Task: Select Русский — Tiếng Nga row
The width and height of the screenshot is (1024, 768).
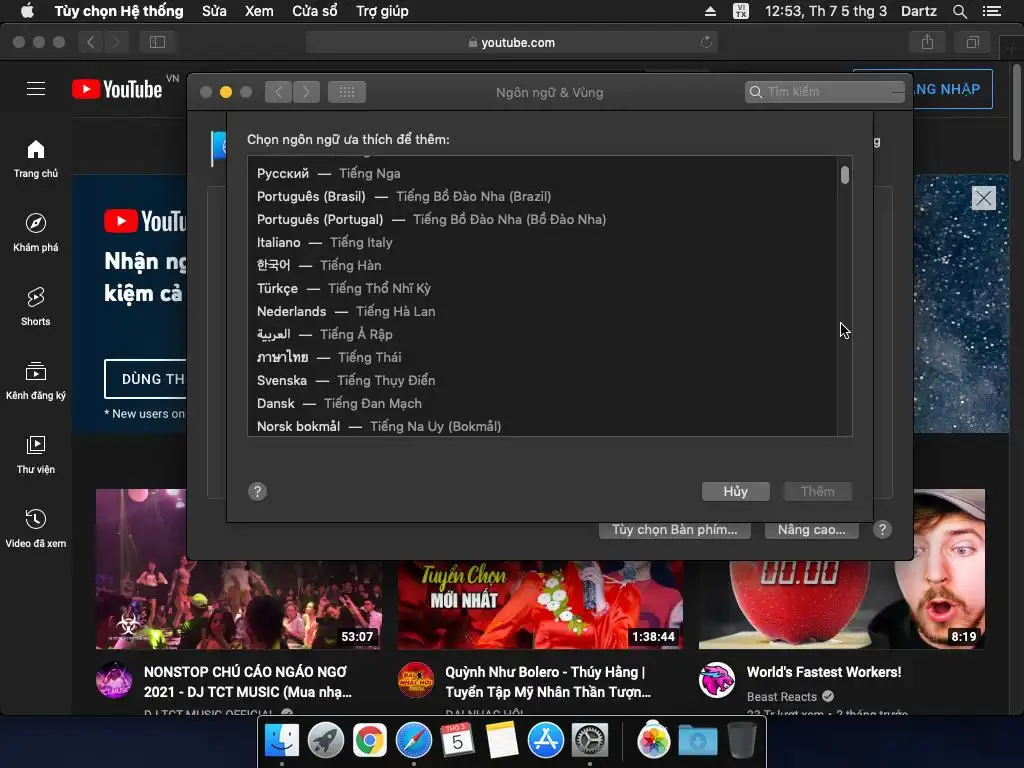Action: point(542,173)
